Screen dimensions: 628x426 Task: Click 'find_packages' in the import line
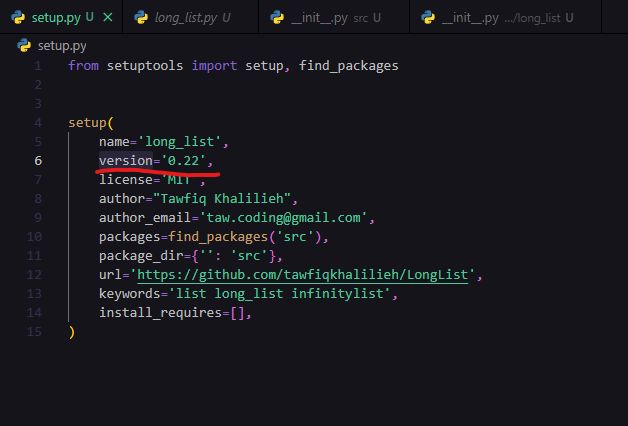tap(348, 66)
